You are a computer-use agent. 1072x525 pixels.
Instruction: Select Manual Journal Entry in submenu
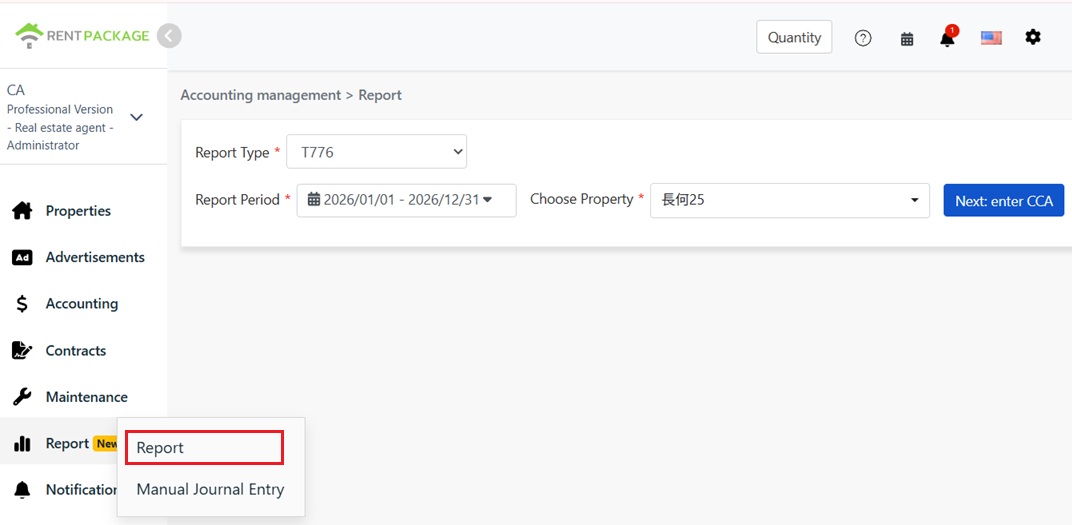(x=210, y=490)
